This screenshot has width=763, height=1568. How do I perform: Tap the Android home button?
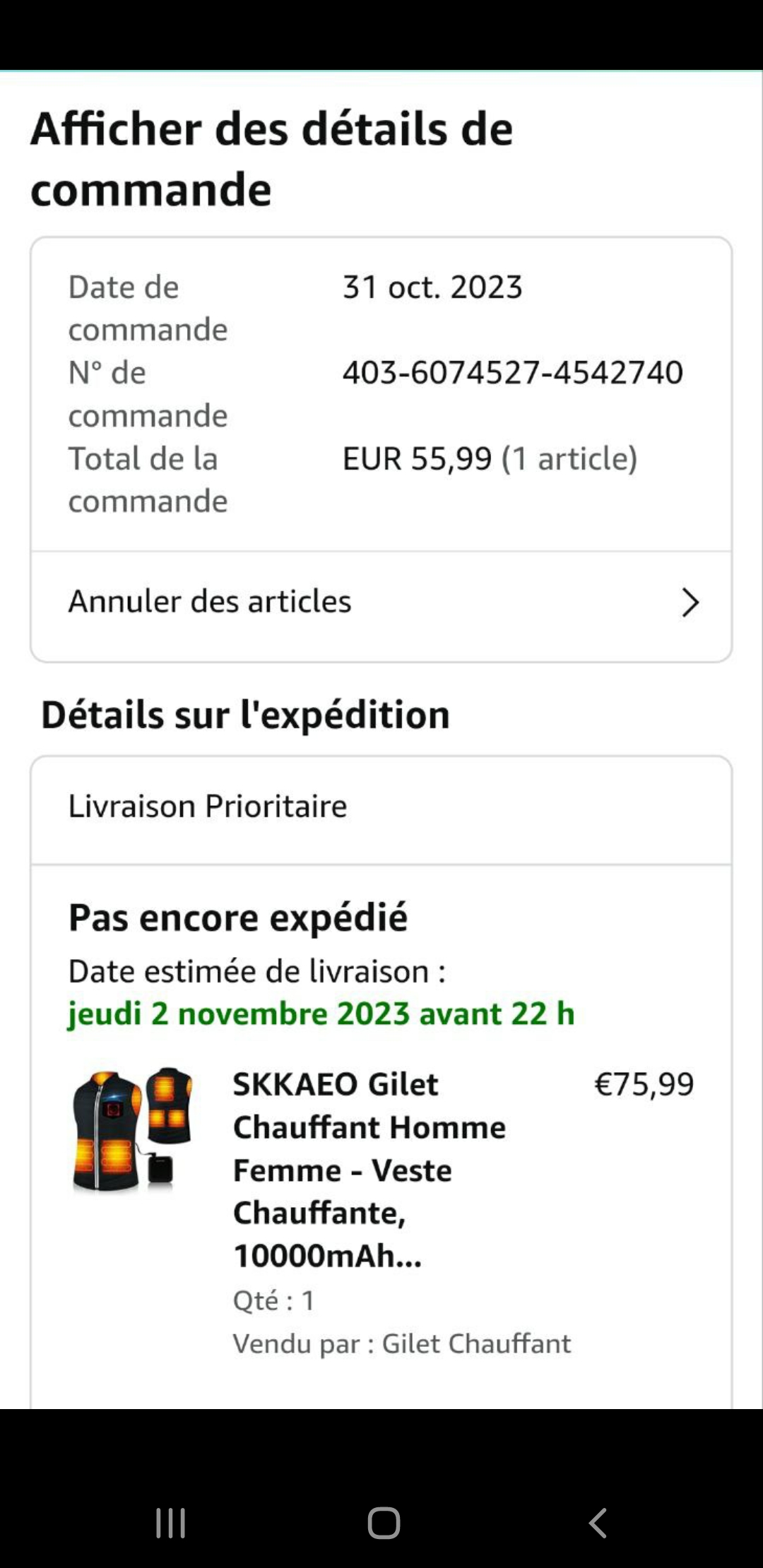pyautogui.click(x=384, y=1523)
